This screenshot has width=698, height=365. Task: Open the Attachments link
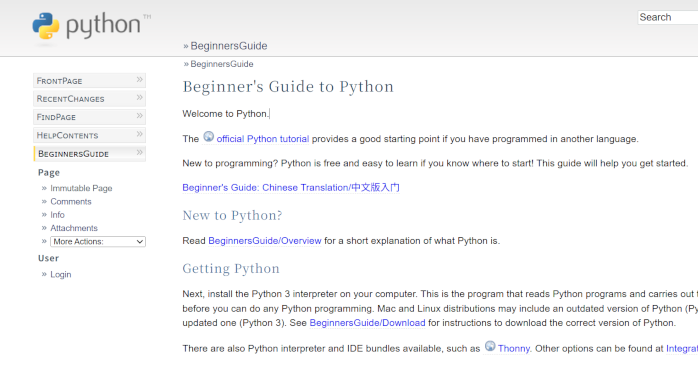point(74,228)
